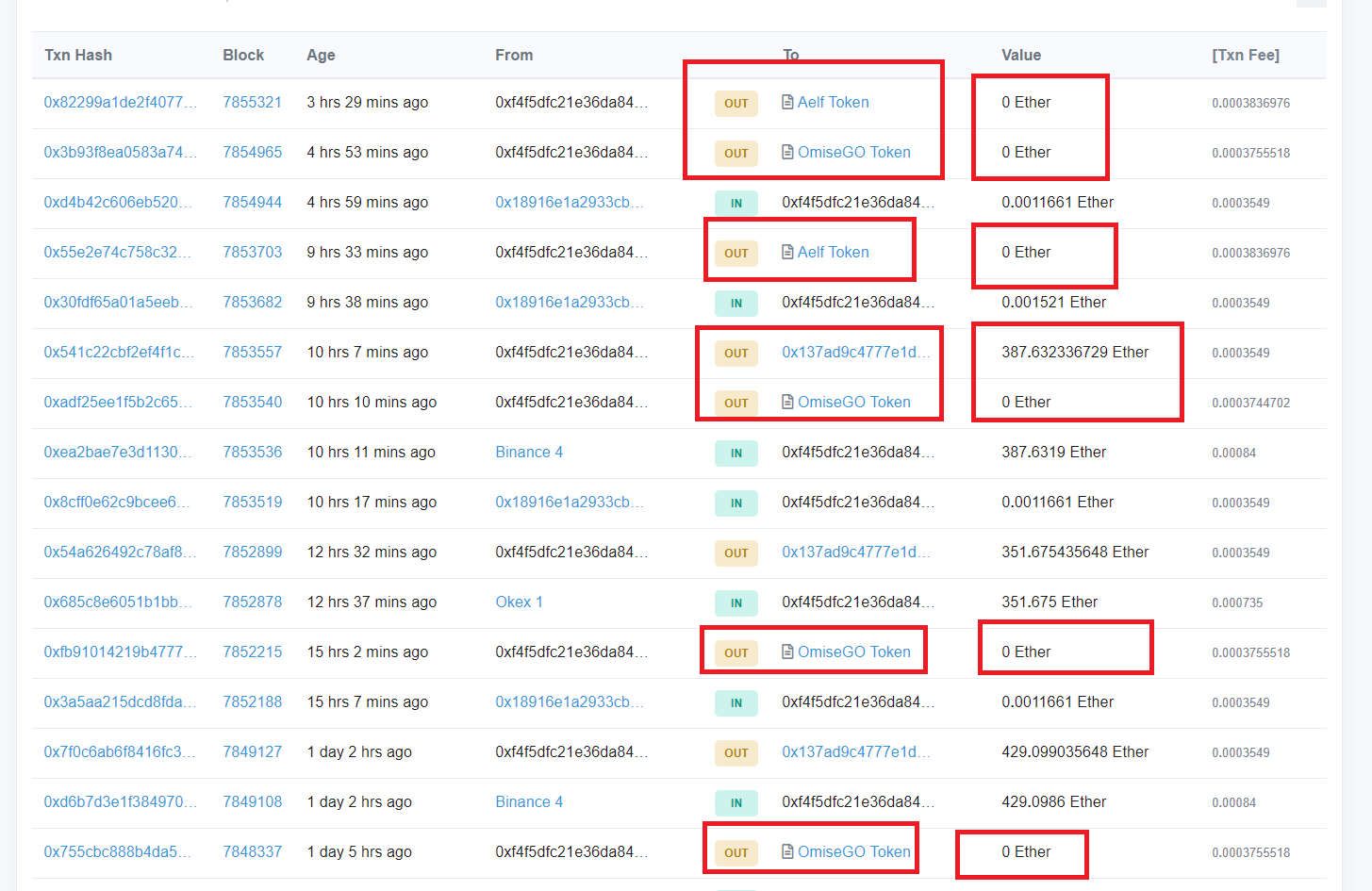Viewport: 1372px width, 891px height.
Task: Select the 387.6319 Ether value cell
Action: pyautogui.click(x=1054, y=452)
